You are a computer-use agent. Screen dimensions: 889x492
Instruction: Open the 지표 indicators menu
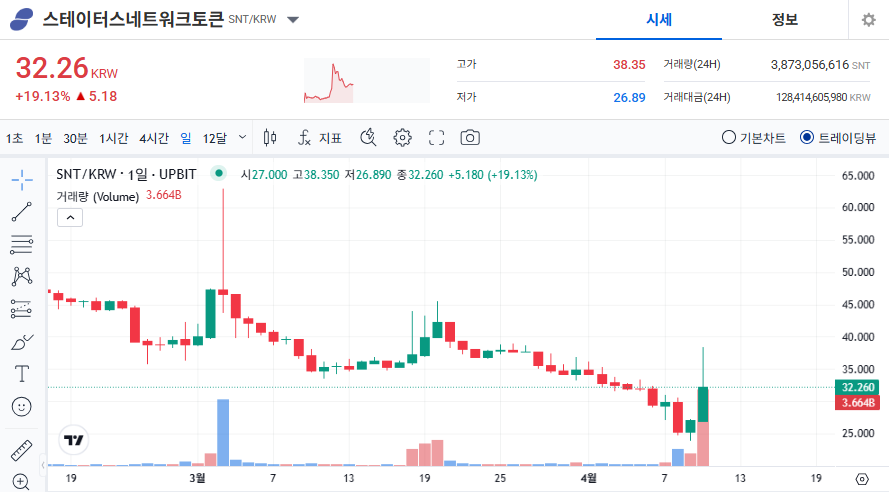click(320, 138)
